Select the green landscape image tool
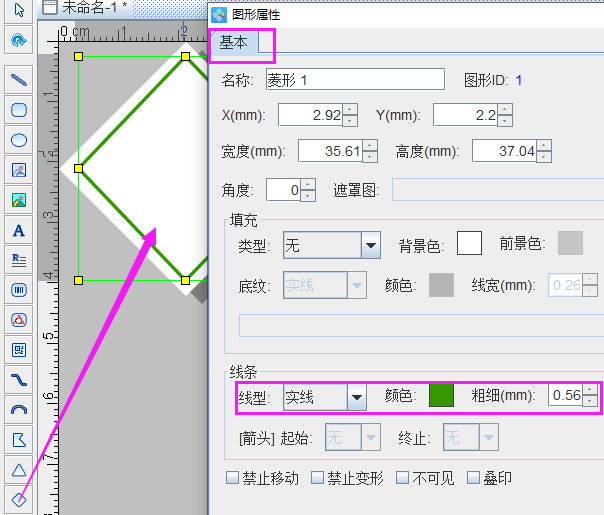This screenshot has width=604, height=515. [x=18, y=200]
